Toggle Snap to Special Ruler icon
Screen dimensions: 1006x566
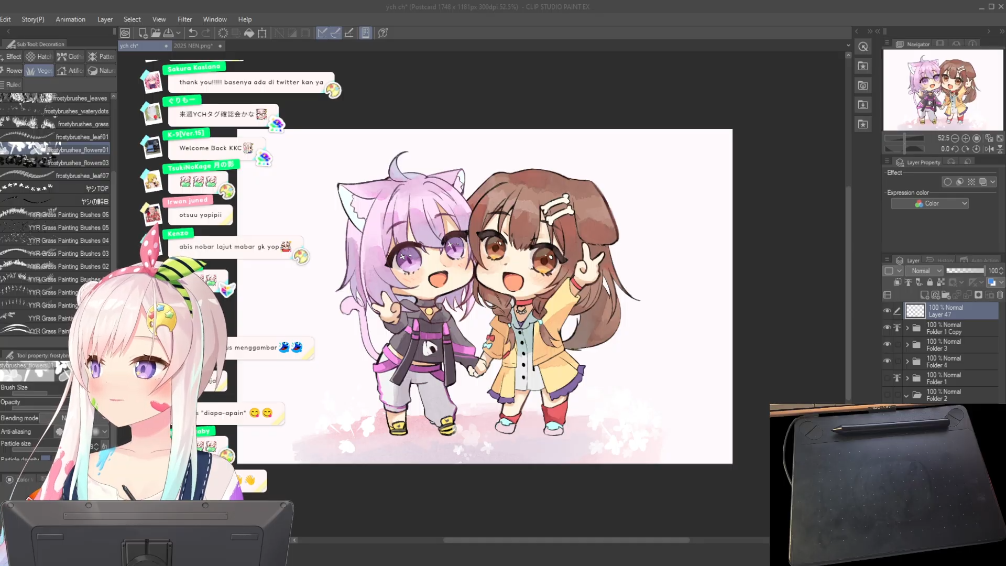(x=335, y=33)
